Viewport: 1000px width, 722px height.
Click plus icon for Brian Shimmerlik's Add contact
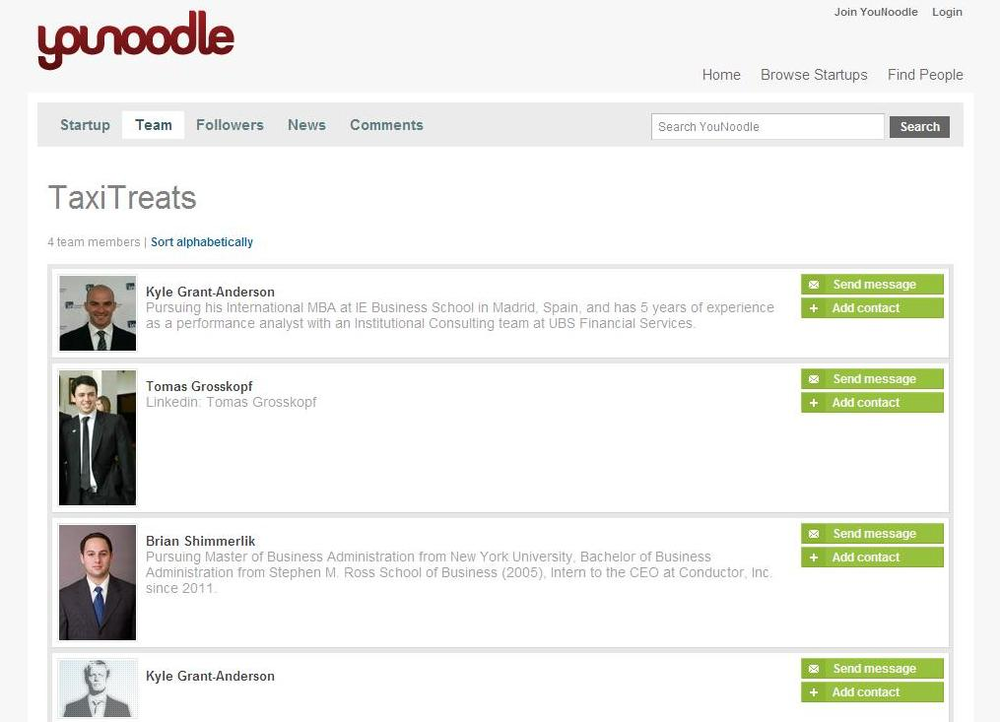pos(814,558)
